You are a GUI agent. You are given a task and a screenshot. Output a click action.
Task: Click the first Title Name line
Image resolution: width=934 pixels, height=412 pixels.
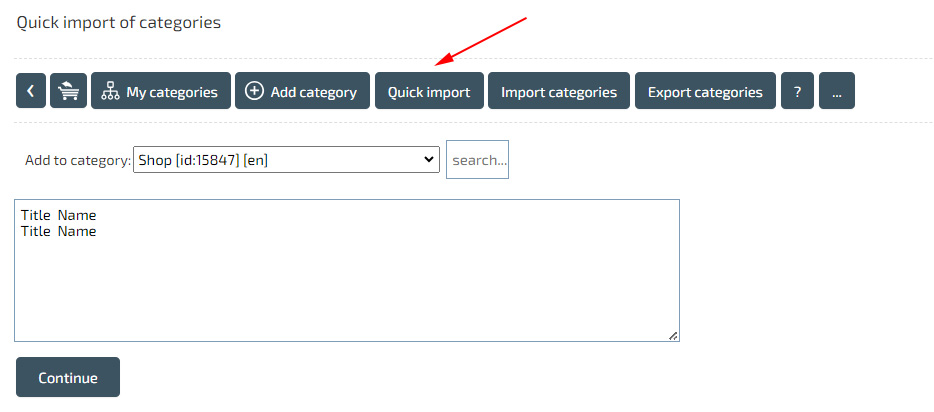(x=58, y=215)
